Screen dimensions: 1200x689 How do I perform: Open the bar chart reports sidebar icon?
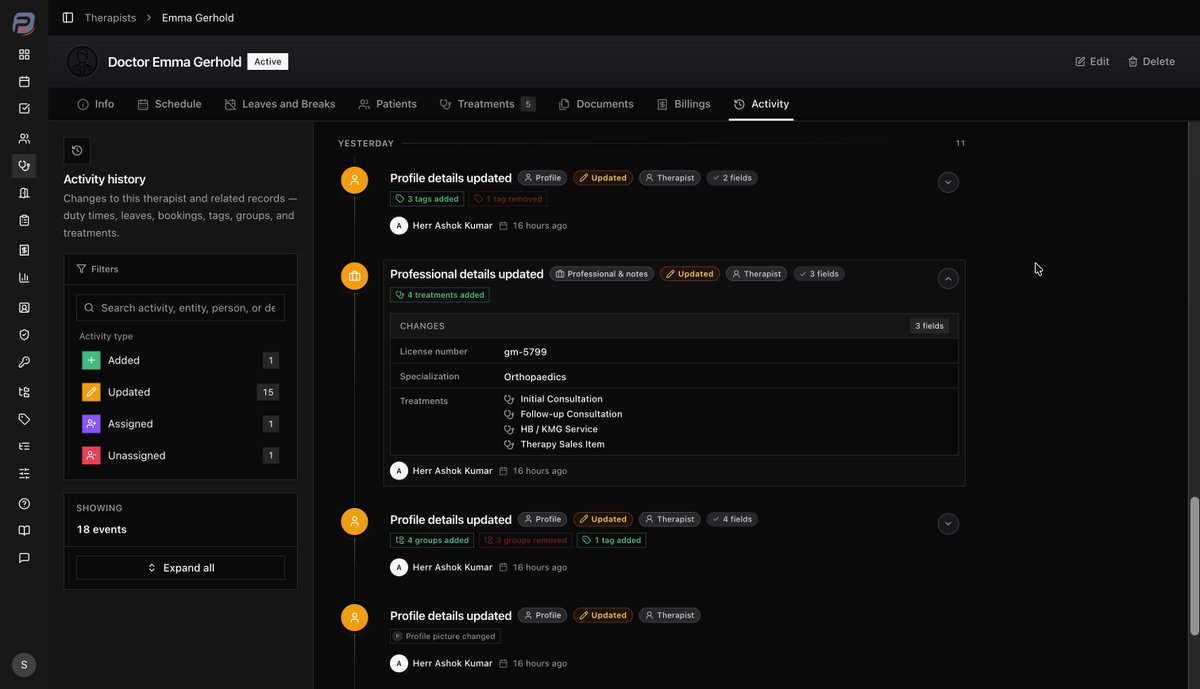click(24, 278)
